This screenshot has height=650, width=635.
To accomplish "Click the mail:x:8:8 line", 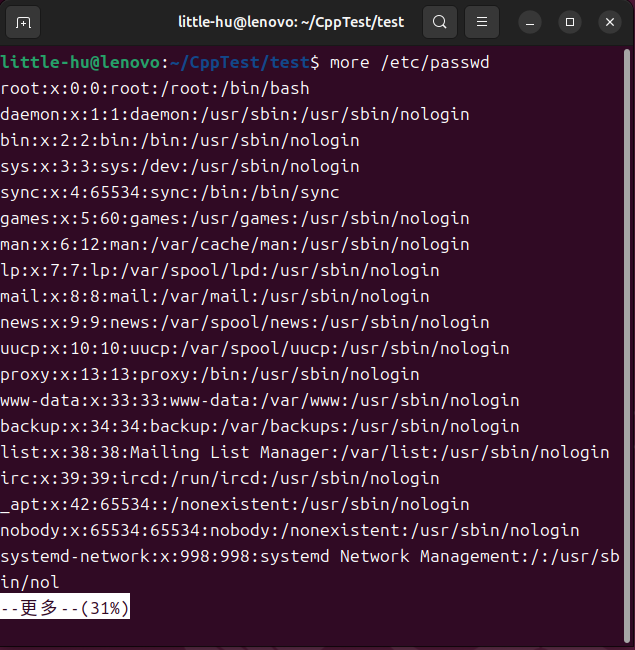I will [215, 297].
